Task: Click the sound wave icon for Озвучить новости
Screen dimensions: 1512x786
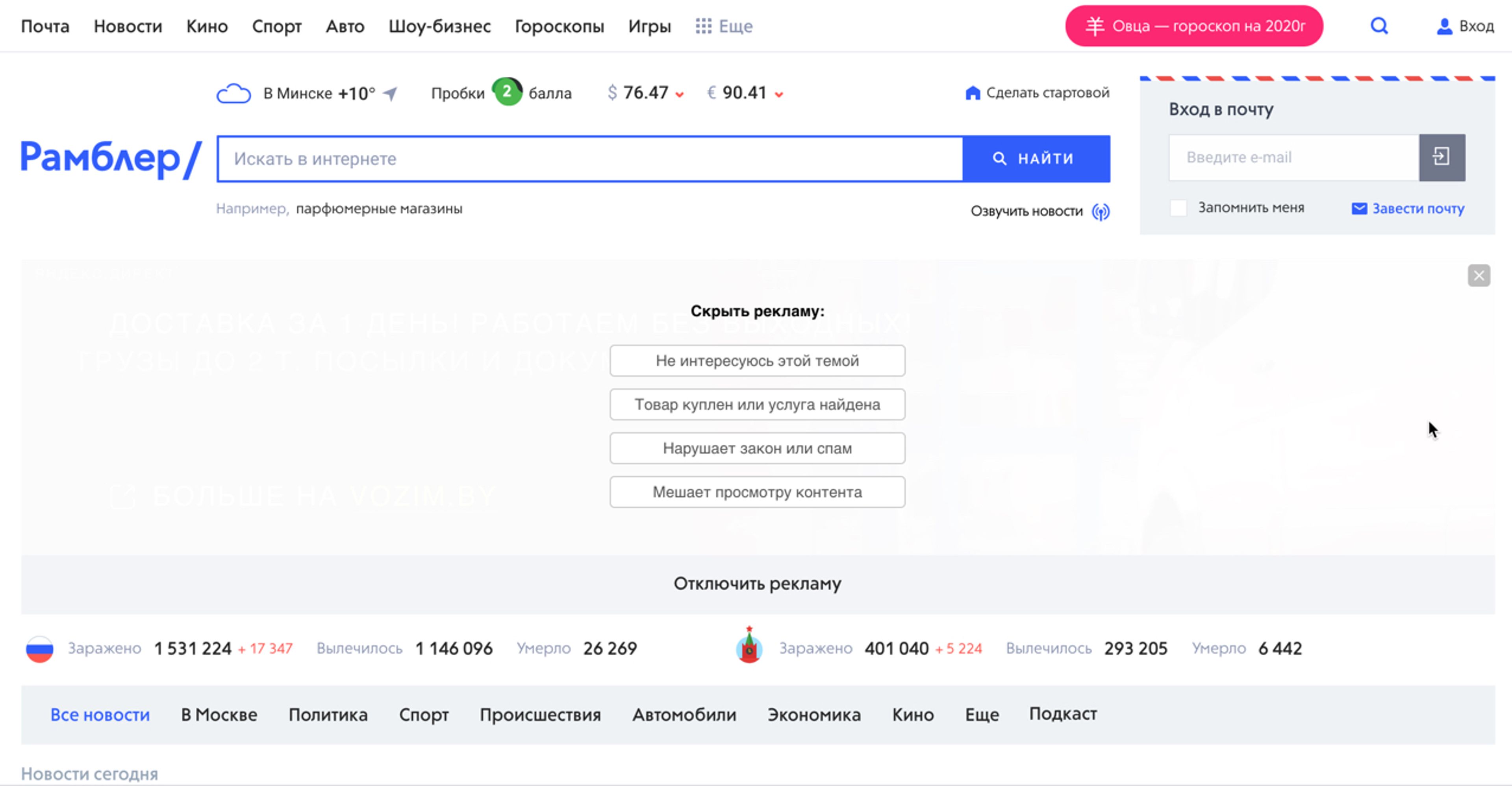Action: click(x=1101, y=212)
